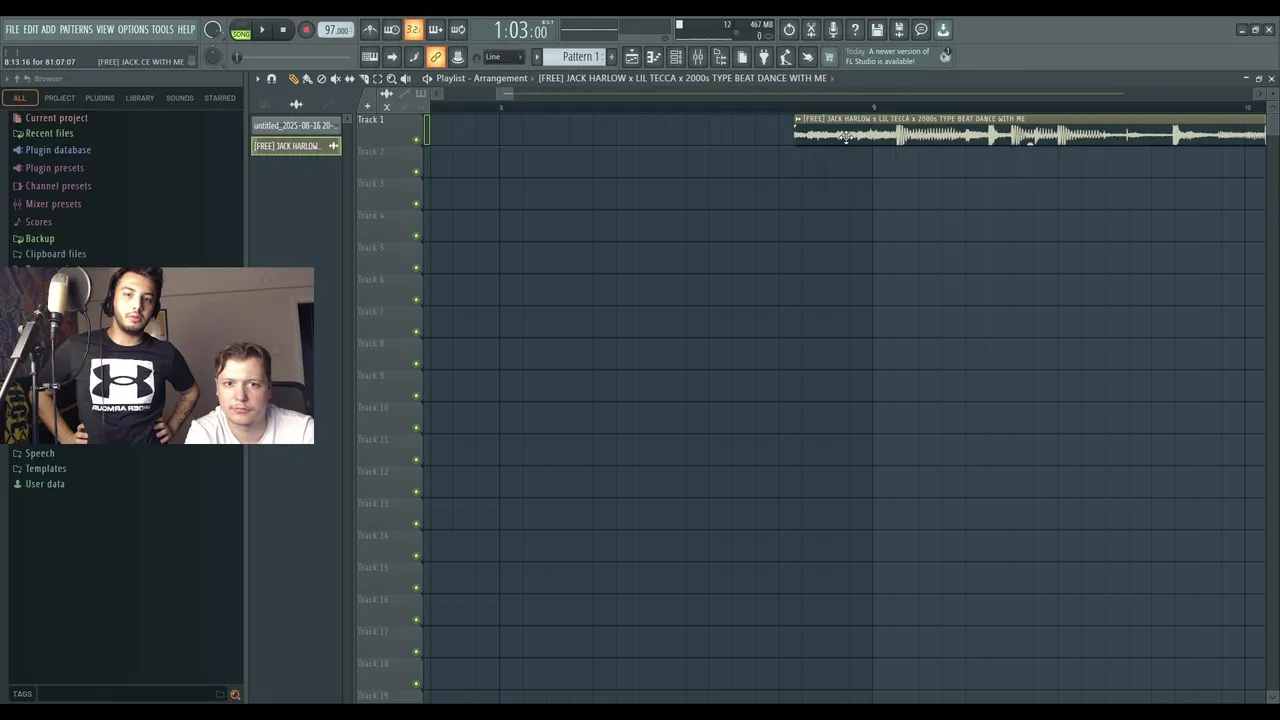Start playback with the play button
Viewport: 1280px width, 720px height.
(x=262, y=30)
